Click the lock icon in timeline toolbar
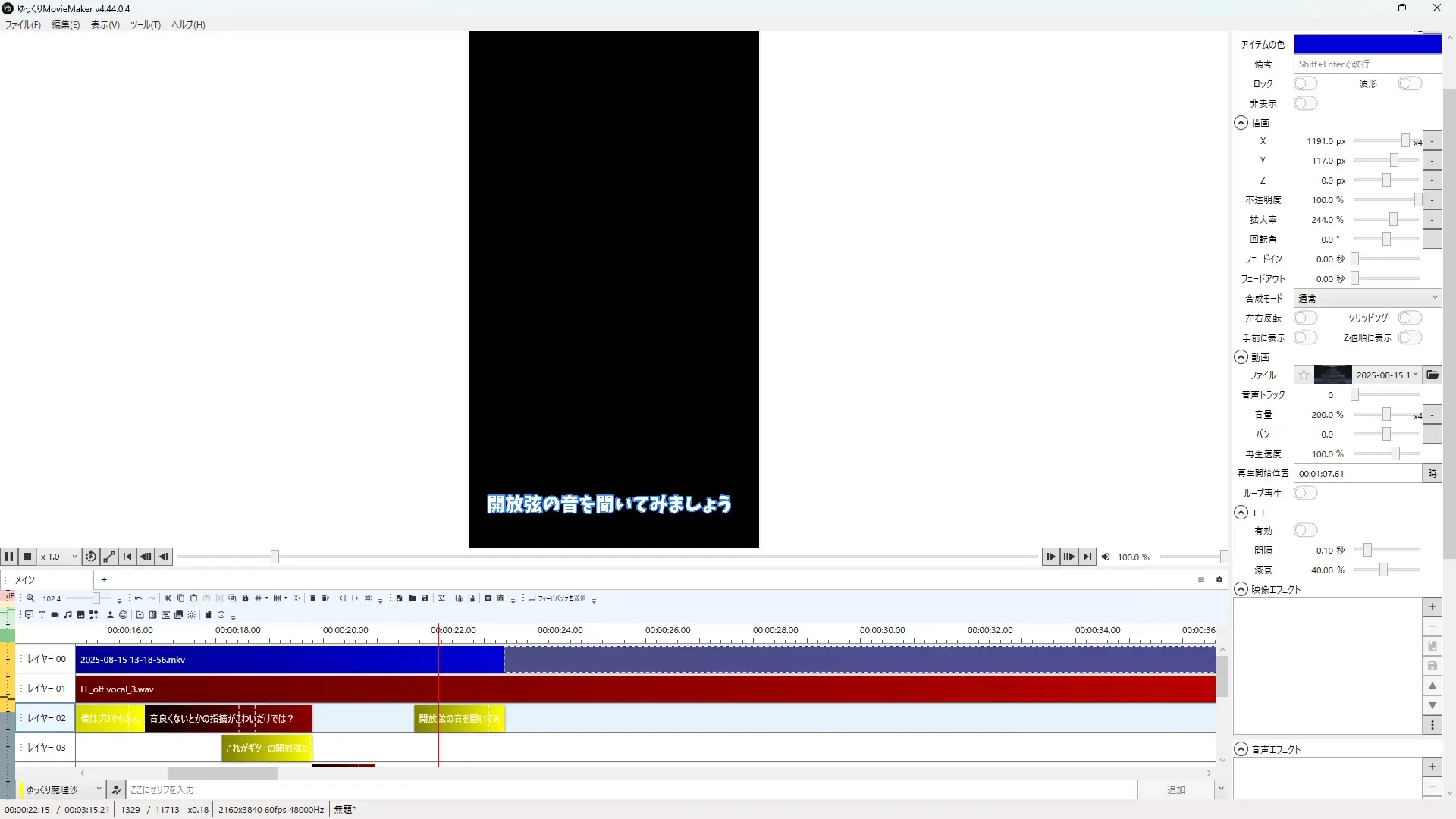 point(245,598)
